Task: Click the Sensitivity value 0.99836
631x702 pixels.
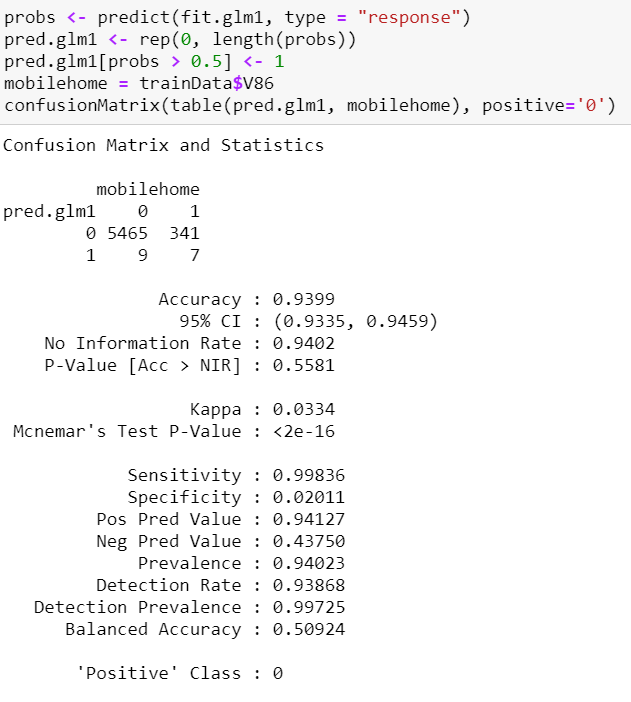Action: click(309, 475)
